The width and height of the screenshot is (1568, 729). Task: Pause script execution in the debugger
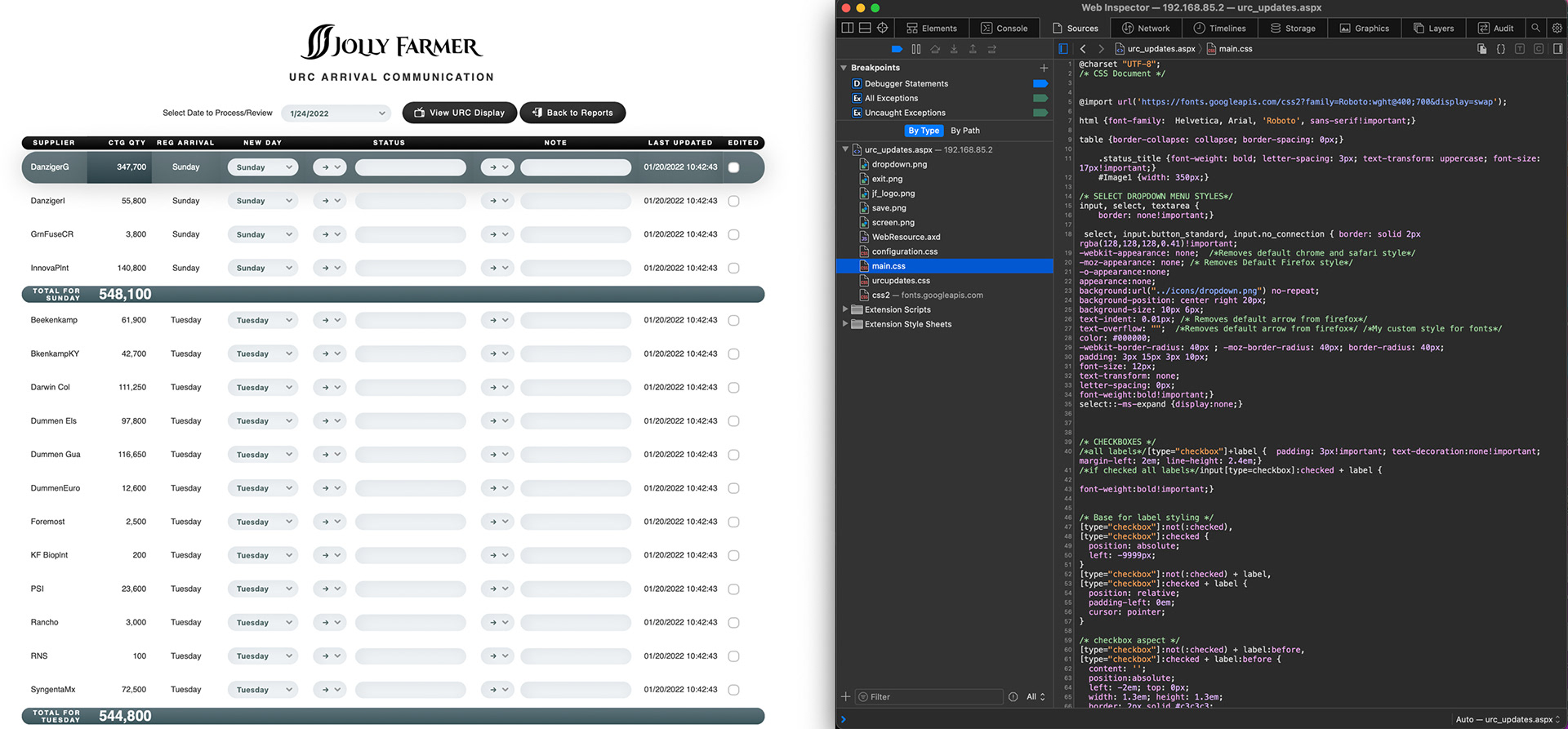coord(916,49)
